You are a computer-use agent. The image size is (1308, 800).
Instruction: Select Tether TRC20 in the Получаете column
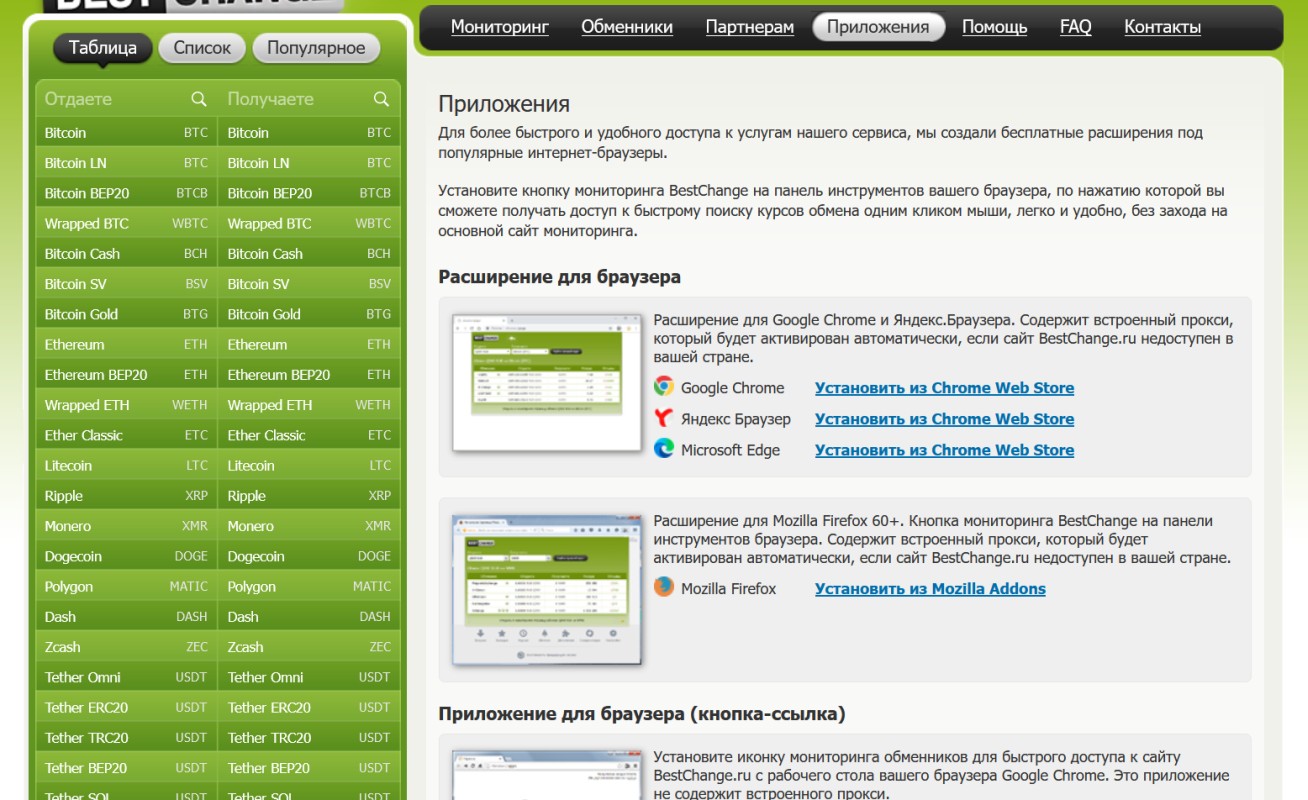tap(309, 737)
